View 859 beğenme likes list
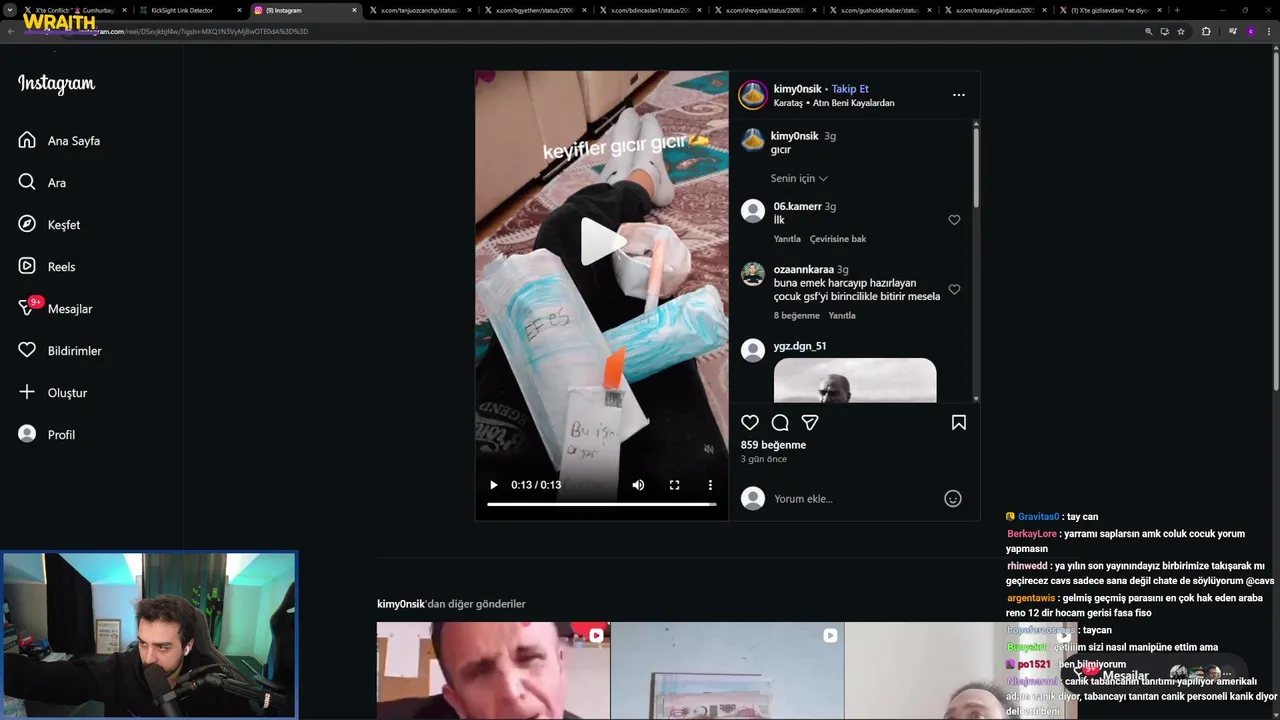Image resolution: width=1280 pixels, height=720 pixels. pyautogui.click(x=773, y=445)
